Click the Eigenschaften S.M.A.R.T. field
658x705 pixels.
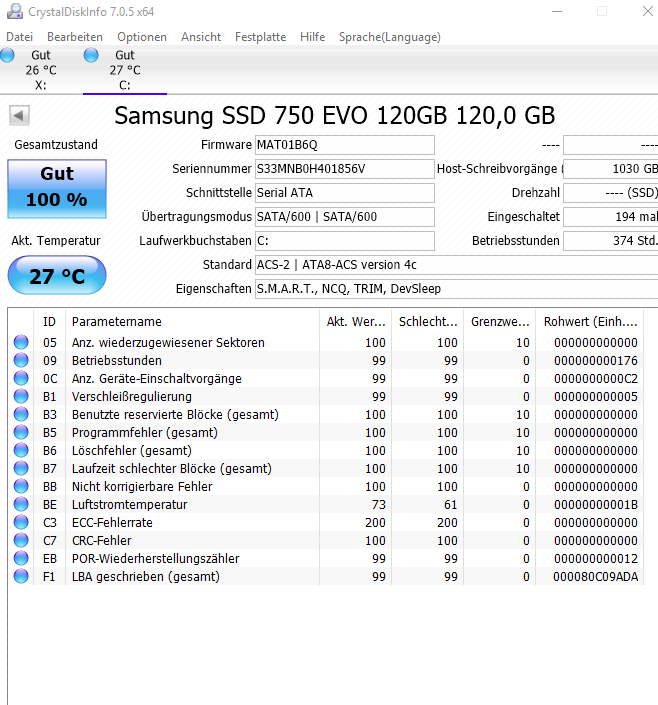click(x=457, y=289)
